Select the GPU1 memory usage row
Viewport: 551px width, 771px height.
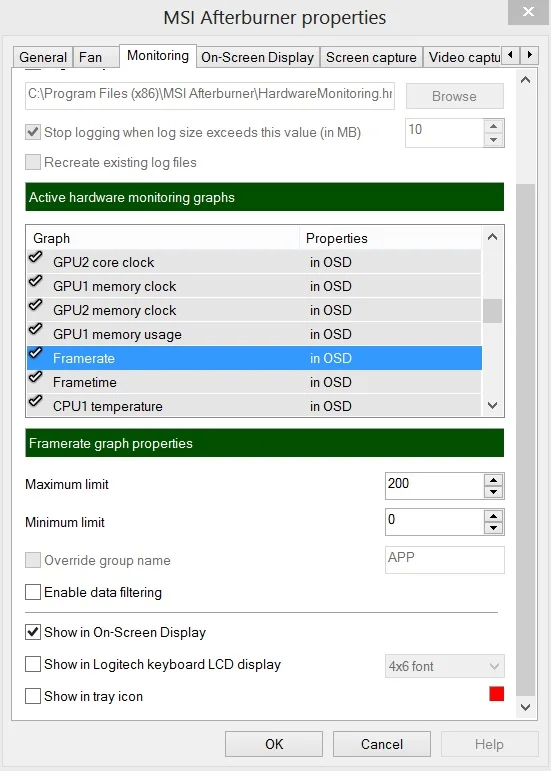click(x=254, y=334)
